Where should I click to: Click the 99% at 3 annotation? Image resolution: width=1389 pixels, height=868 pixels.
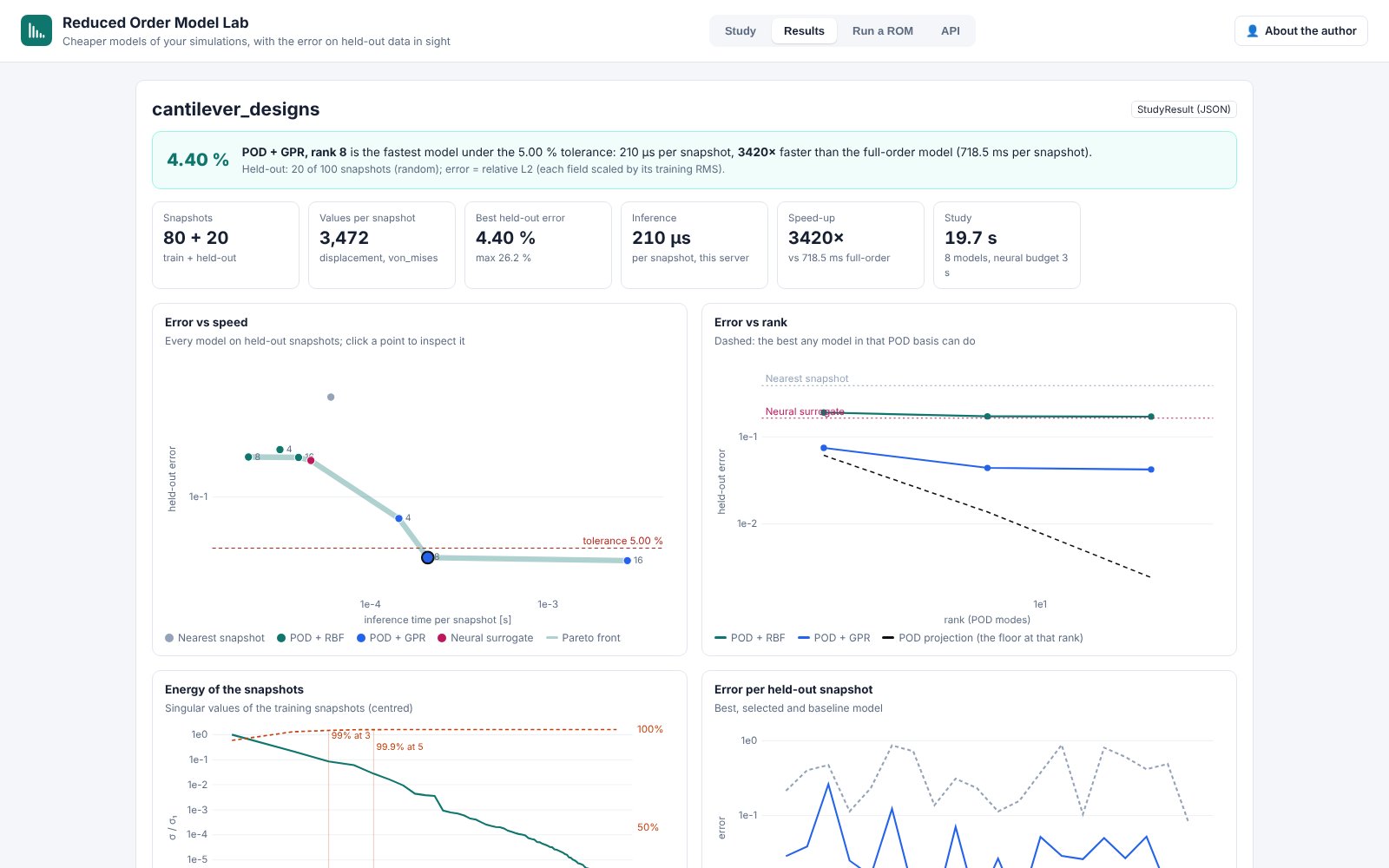(351, 735)
